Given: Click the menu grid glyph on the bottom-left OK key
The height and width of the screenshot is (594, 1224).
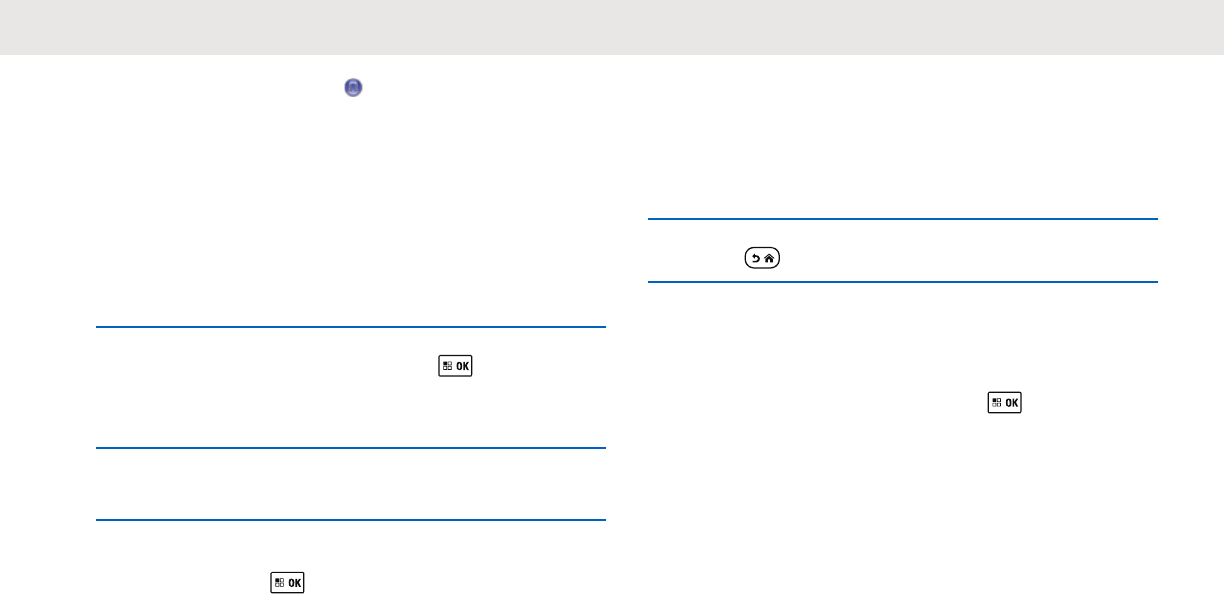Looking at the screenshot, I should [279, 582].
